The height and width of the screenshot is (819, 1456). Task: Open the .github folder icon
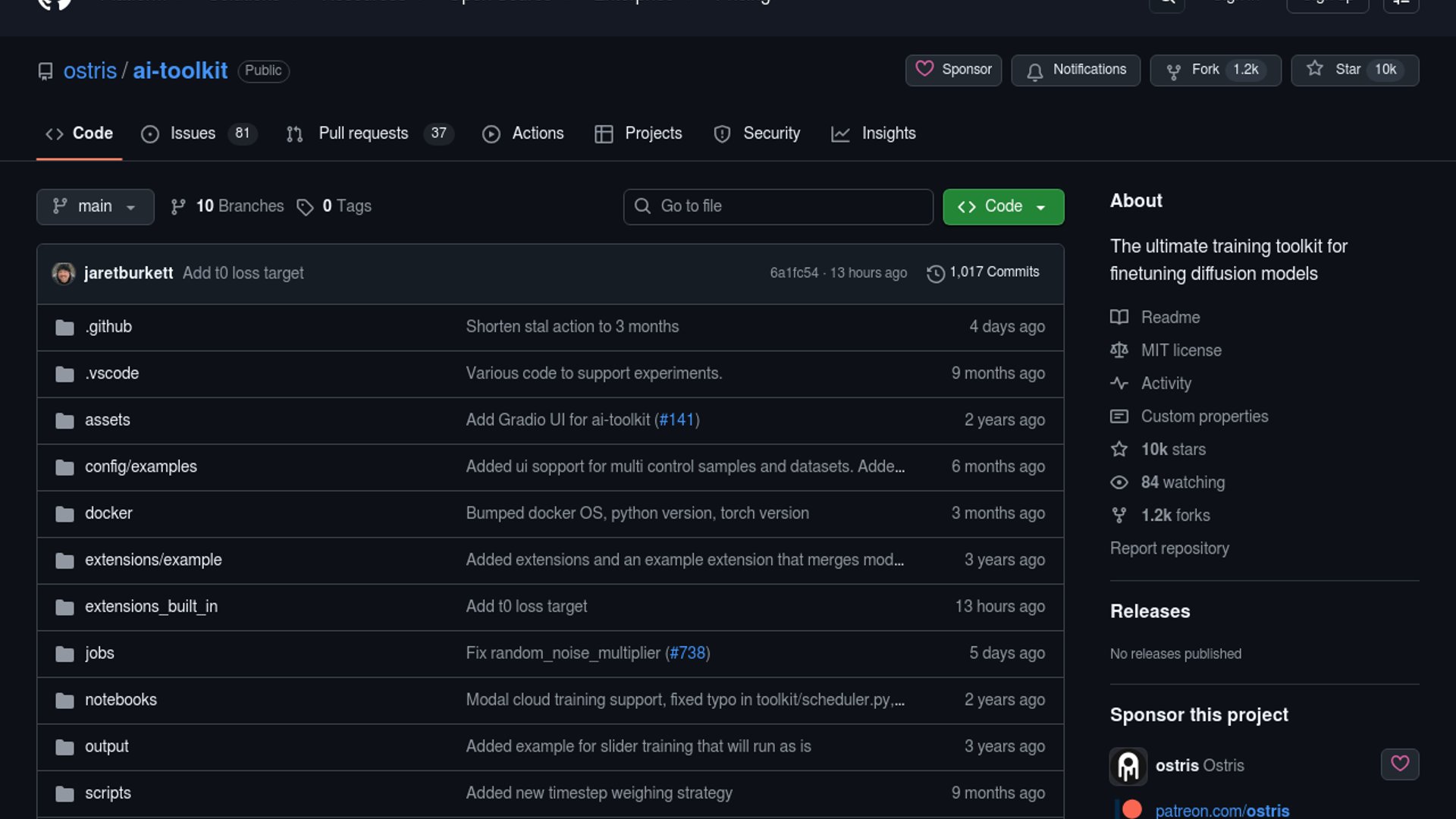point(64,328)
